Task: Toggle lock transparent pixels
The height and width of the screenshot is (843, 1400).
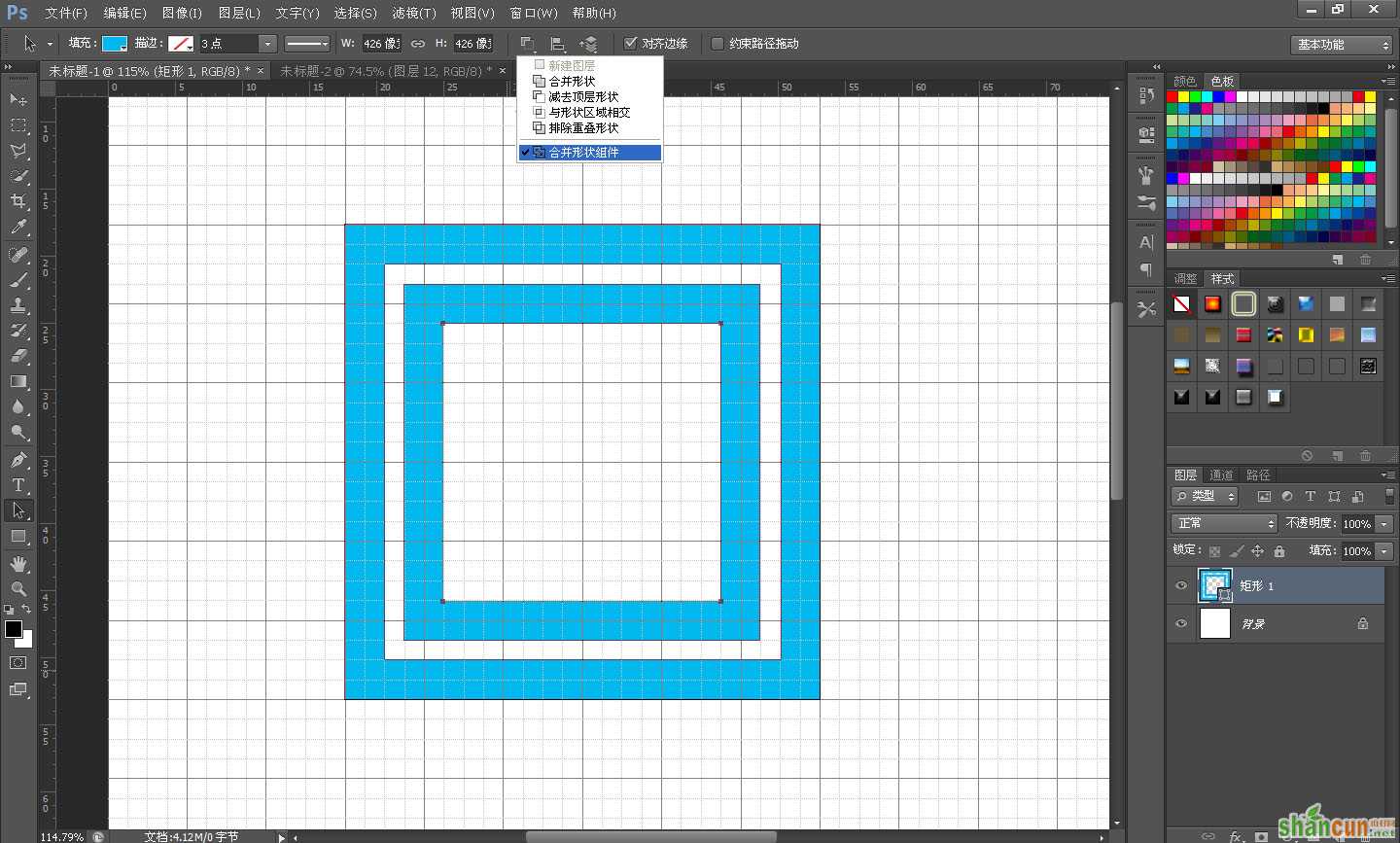Action: (1215, 551)
